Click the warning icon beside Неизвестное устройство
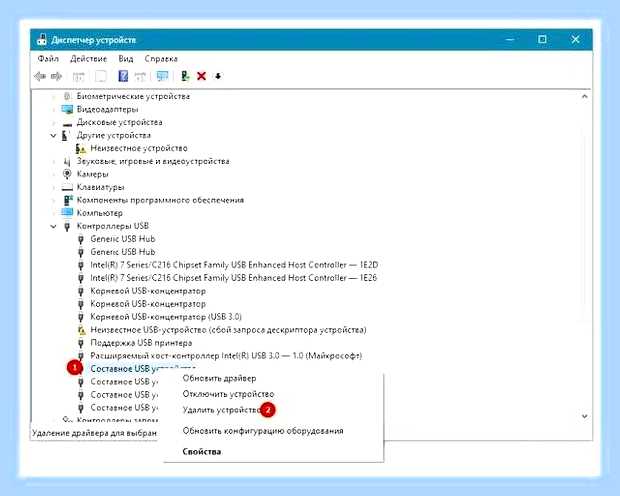The height and width of the screenshot is (496, 620). click(x=81, y=148)
